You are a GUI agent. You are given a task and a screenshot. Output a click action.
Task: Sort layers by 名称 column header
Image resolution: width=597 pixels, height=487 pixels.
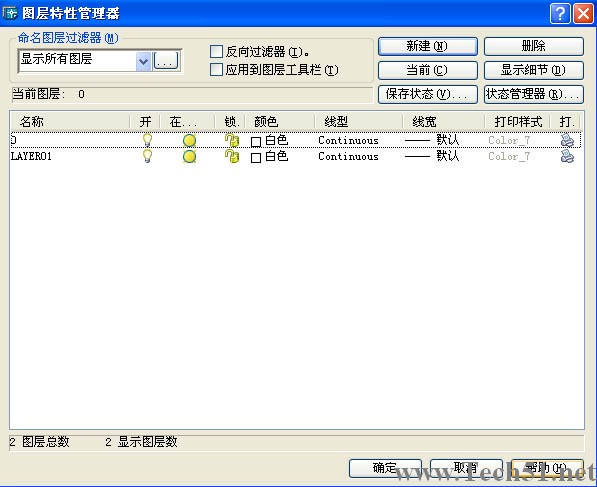[x=70, y=122]
